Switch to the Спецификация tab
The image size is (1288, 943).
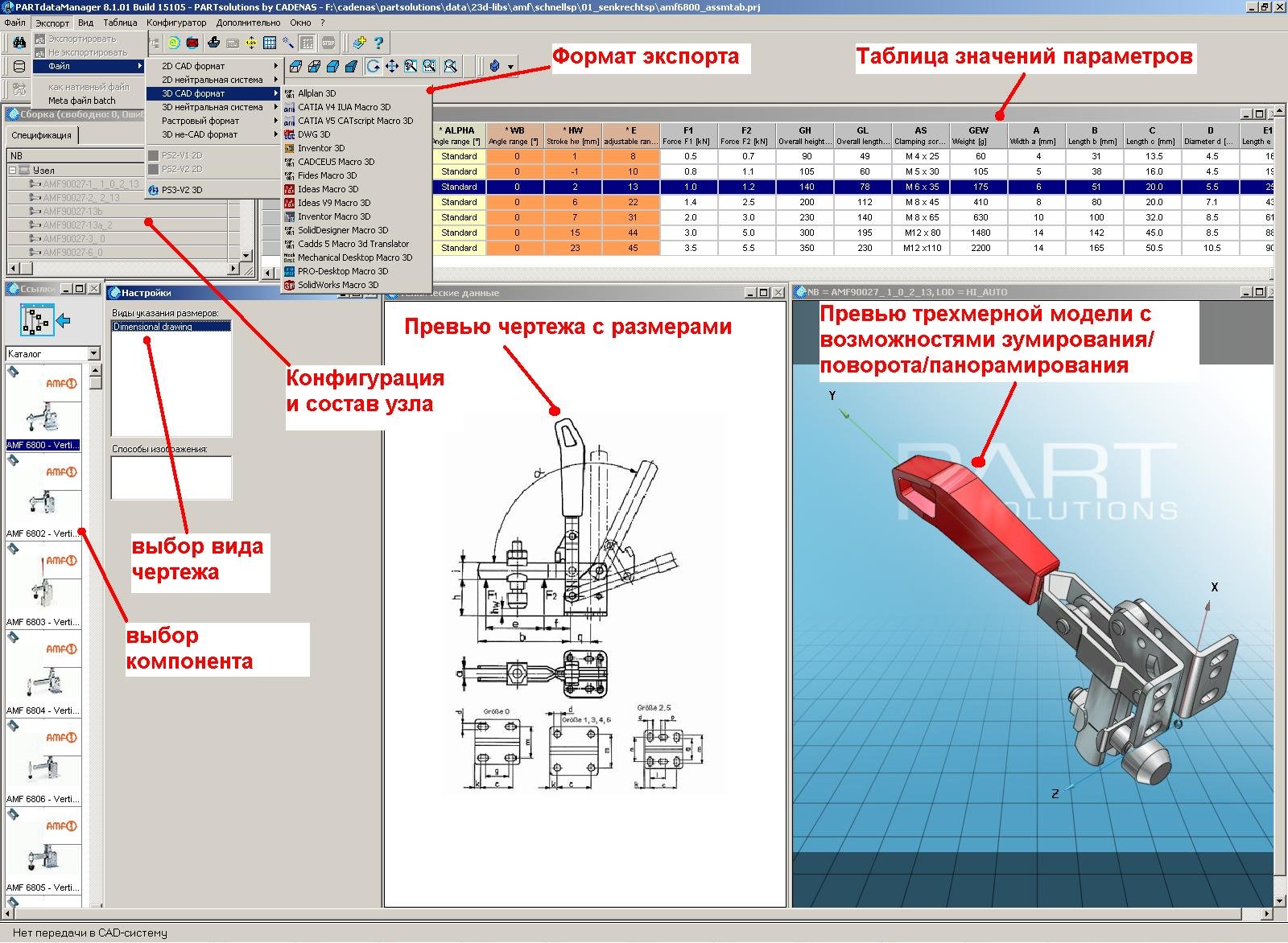[41, 135]
